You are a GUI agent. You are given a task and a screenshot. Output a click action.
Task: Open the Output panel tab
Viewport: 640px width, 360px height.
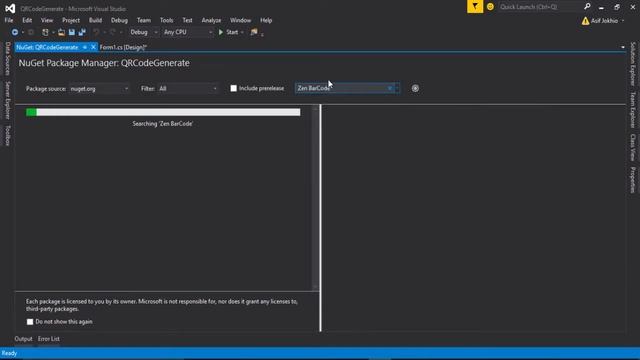[23, 339]
